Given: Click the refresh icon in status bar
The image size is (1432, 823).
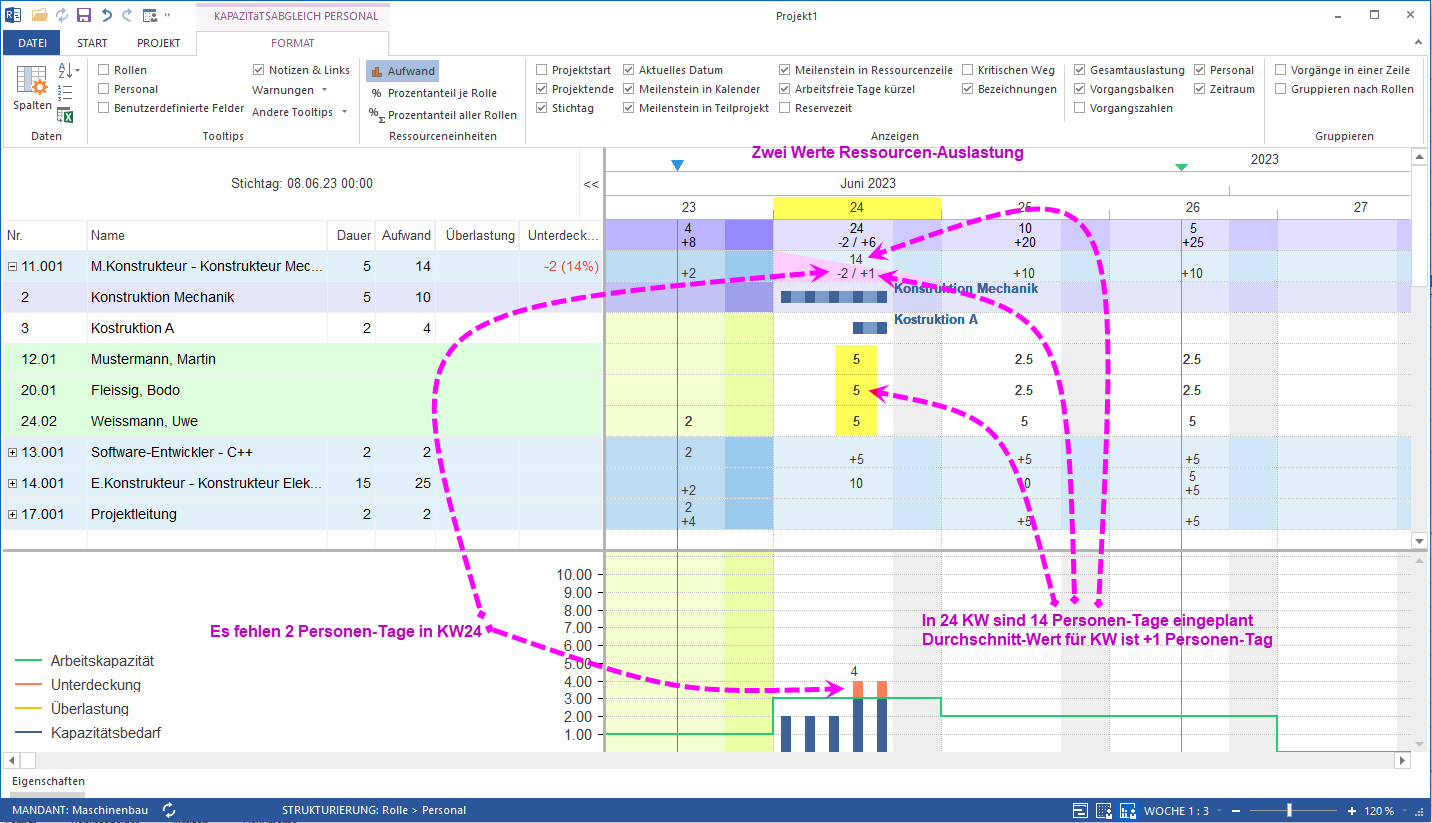Looking at the screenshot, I should click(x=169, y=810).
